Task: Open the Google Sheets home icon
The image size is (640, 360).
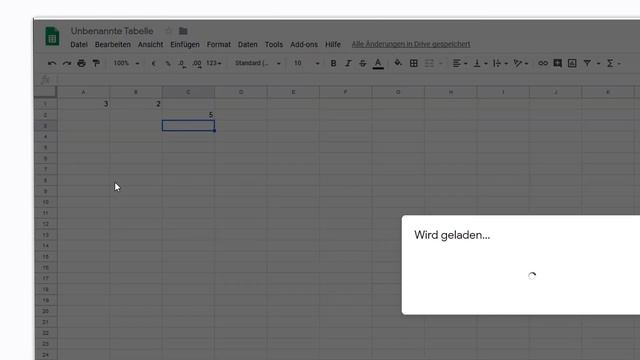Action: tap(52, 36)
